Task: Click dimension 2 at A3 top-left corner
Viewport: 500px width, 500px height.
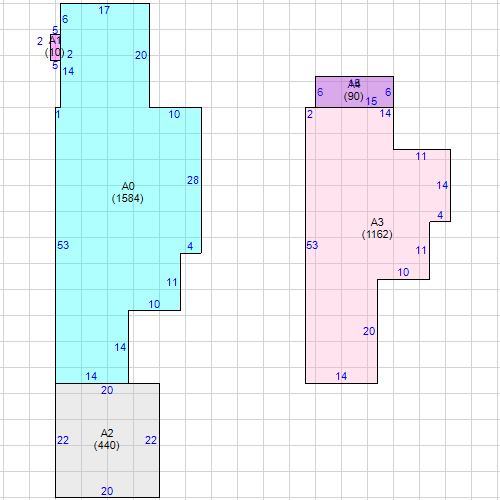Action: (x=310, y=114)
